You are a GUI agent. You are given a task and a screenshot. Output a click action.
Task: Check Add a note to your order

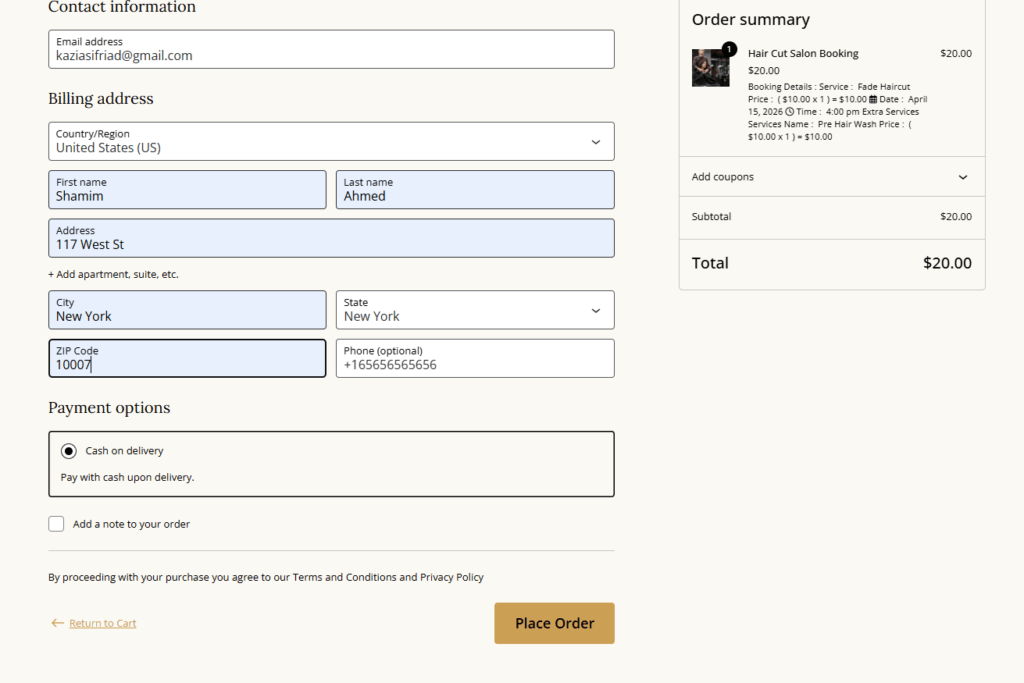[56, 524]
